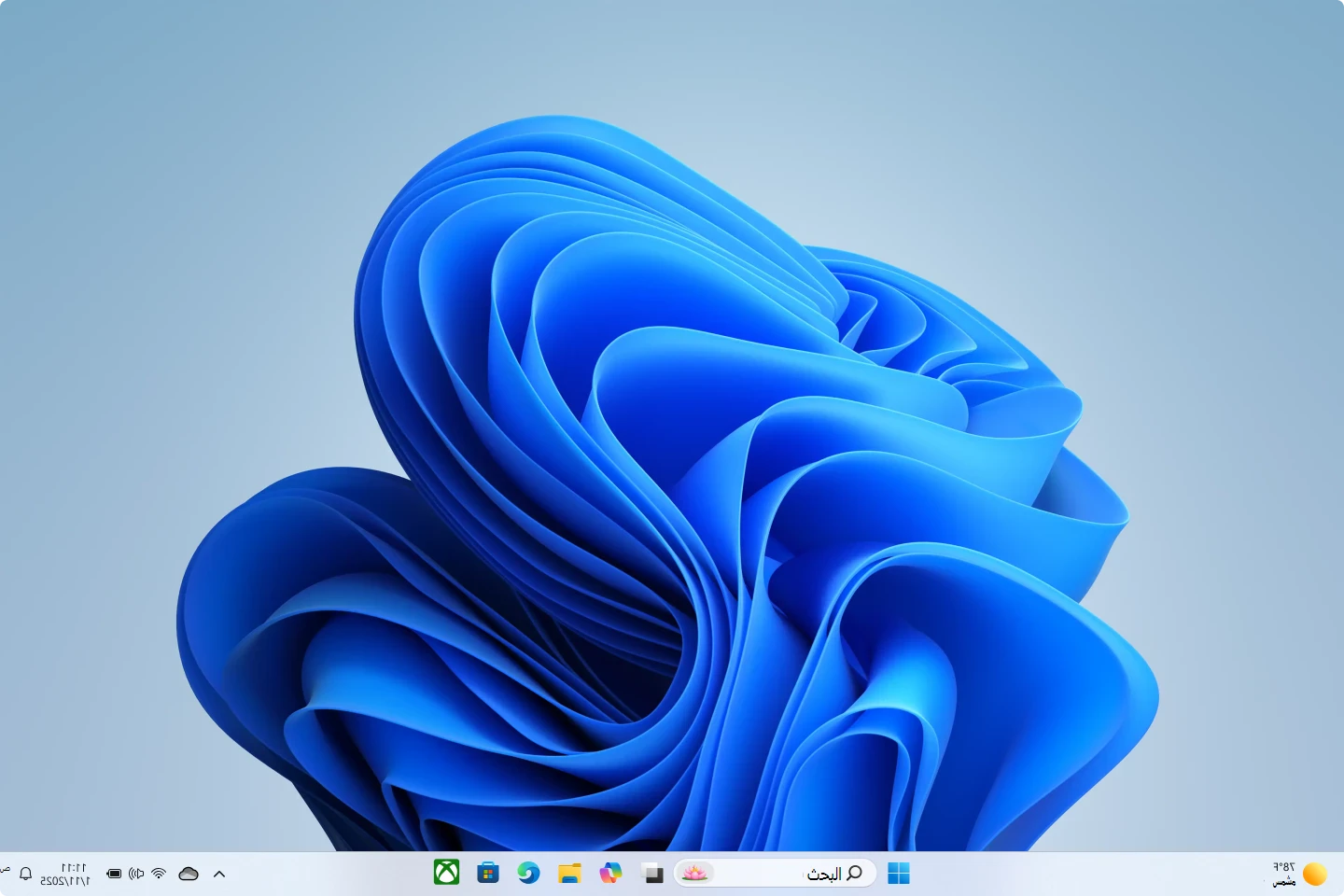The image size is (1344, 896).
Task: Open notifications via the bell icon
Action: point(26,875)
